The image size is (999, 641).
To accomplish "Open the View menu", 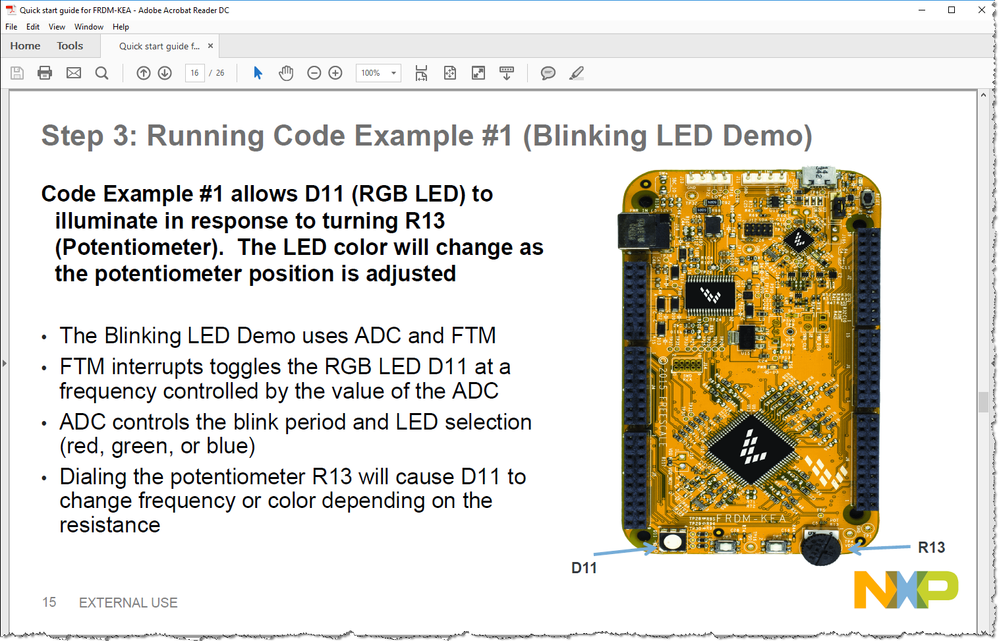I will 56,26.
